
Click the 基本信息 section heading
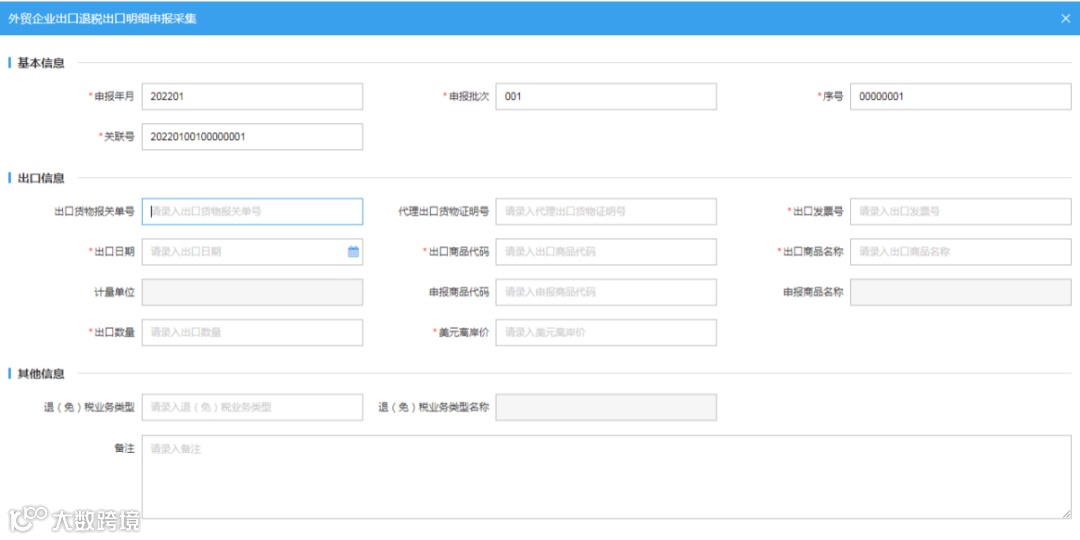click(x=41, y=63)
